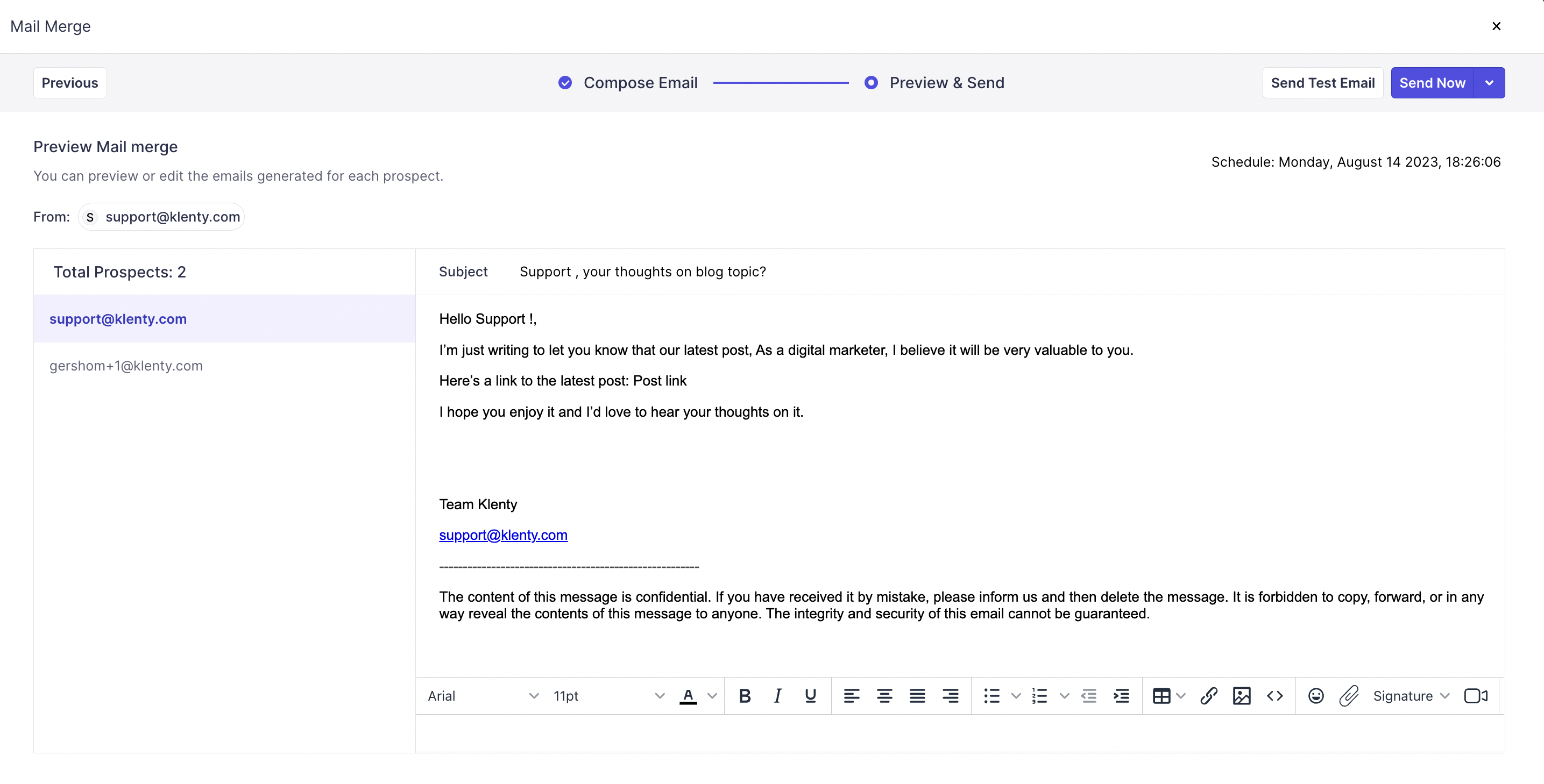Open the emoji picker
This screenshot has width=1544, height=784.
pyautogui.click(x=1316, y=695)
